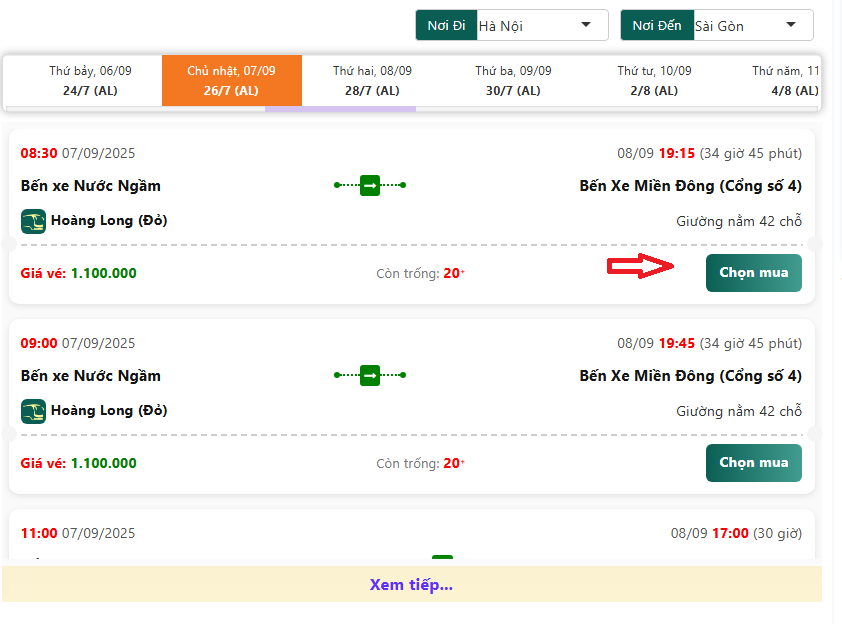842x624 pixels.
Task: Click green route arrow icon in 08:30 trip
Action: pyautogui.click(x=370, y=185)
